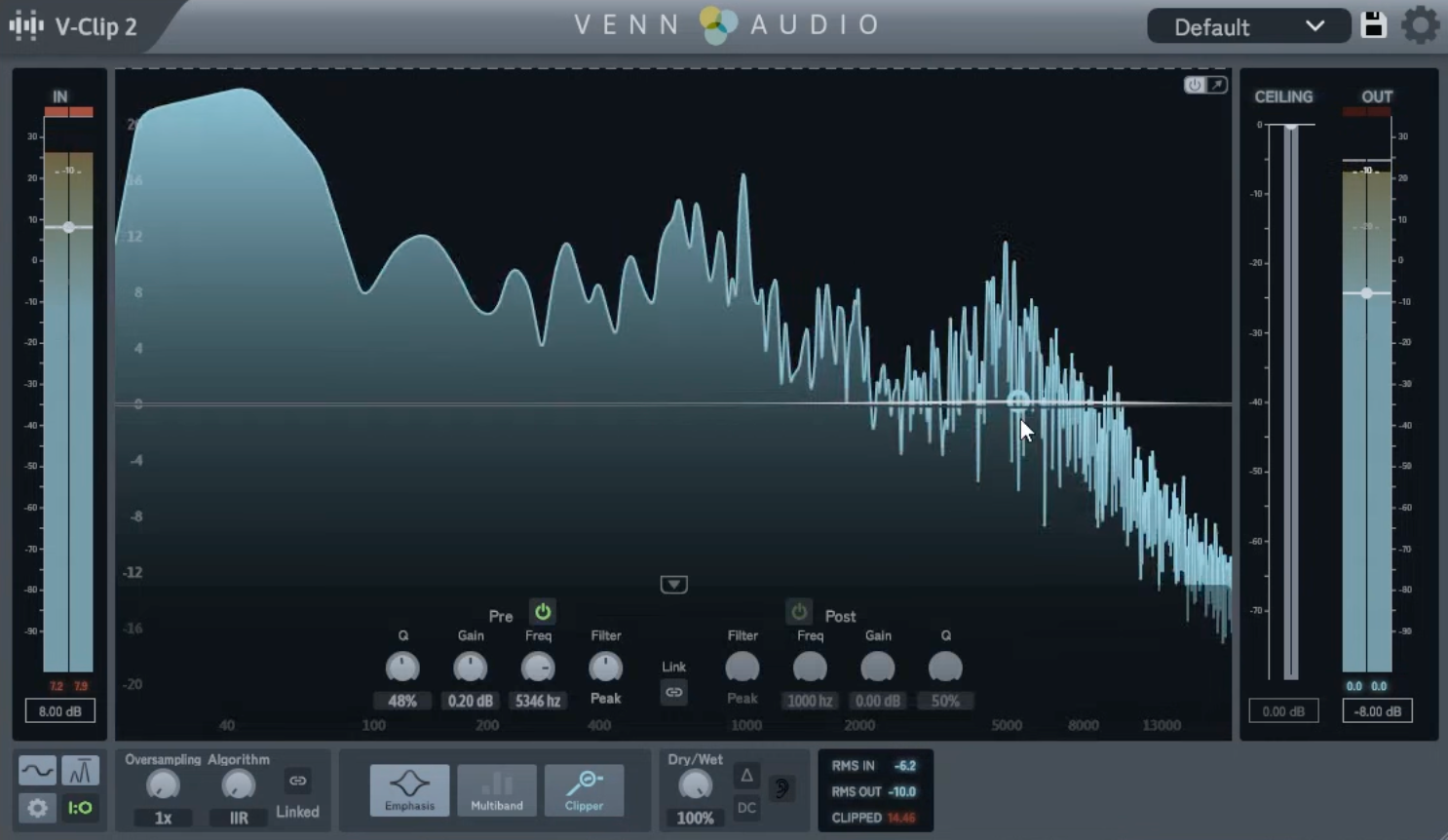Image resolution: width=1448 pixels, height=840 pixels.
Task: Reset the CLIPPED 14.46 readout
Action: click(x=901, y=819)
